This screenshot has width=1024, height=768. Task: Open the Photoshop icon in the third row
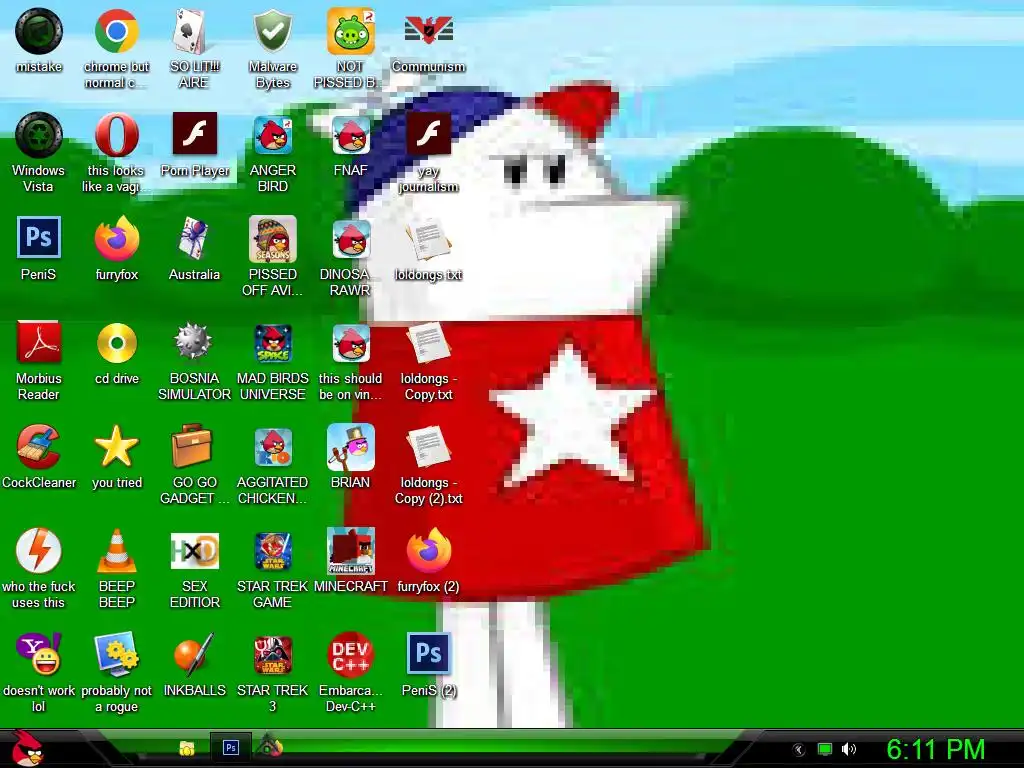click(x=39, y=237)
